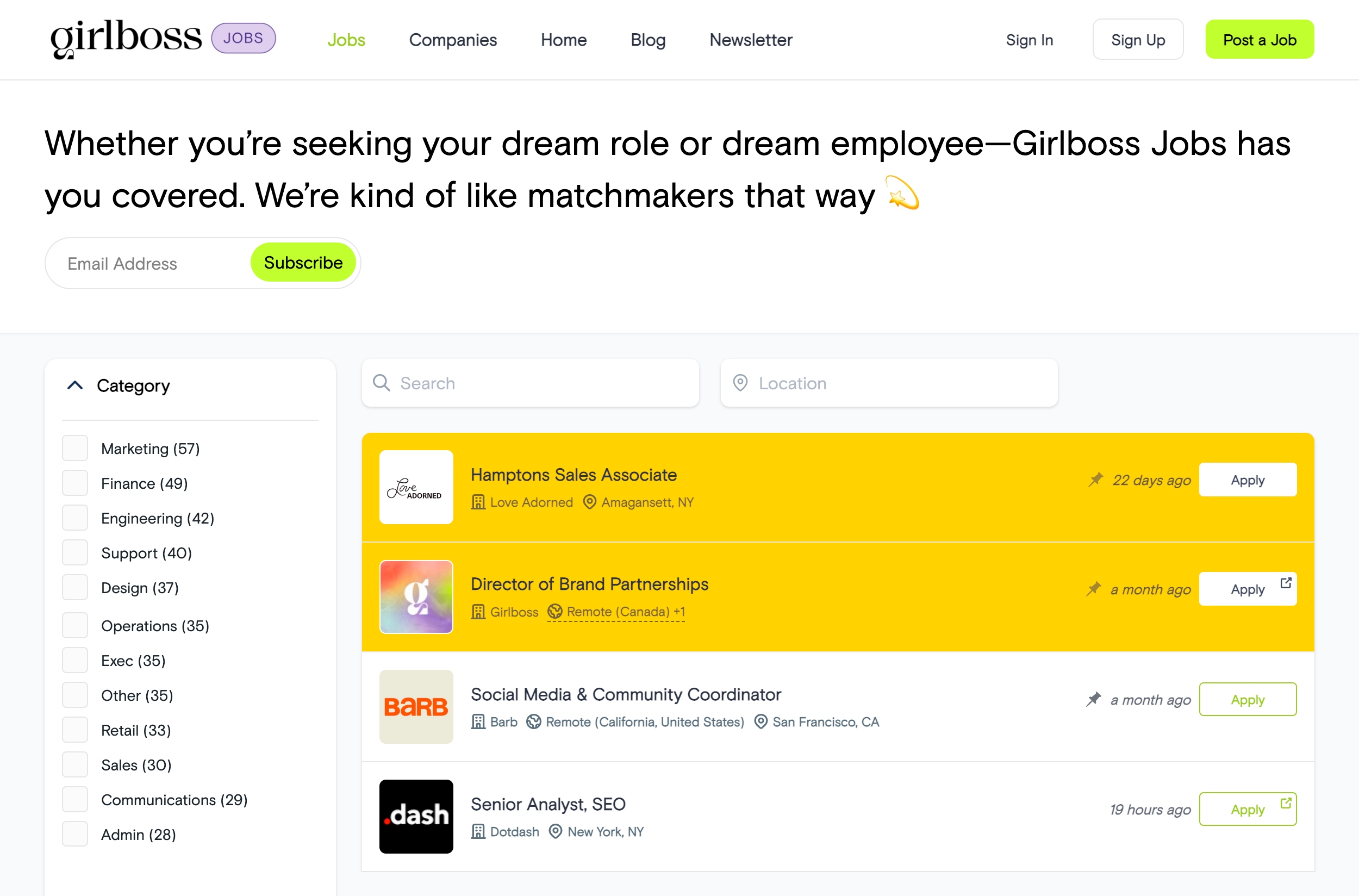Open the Search jobs input field dropdown

pyautogui.click(x=530, y=382)
